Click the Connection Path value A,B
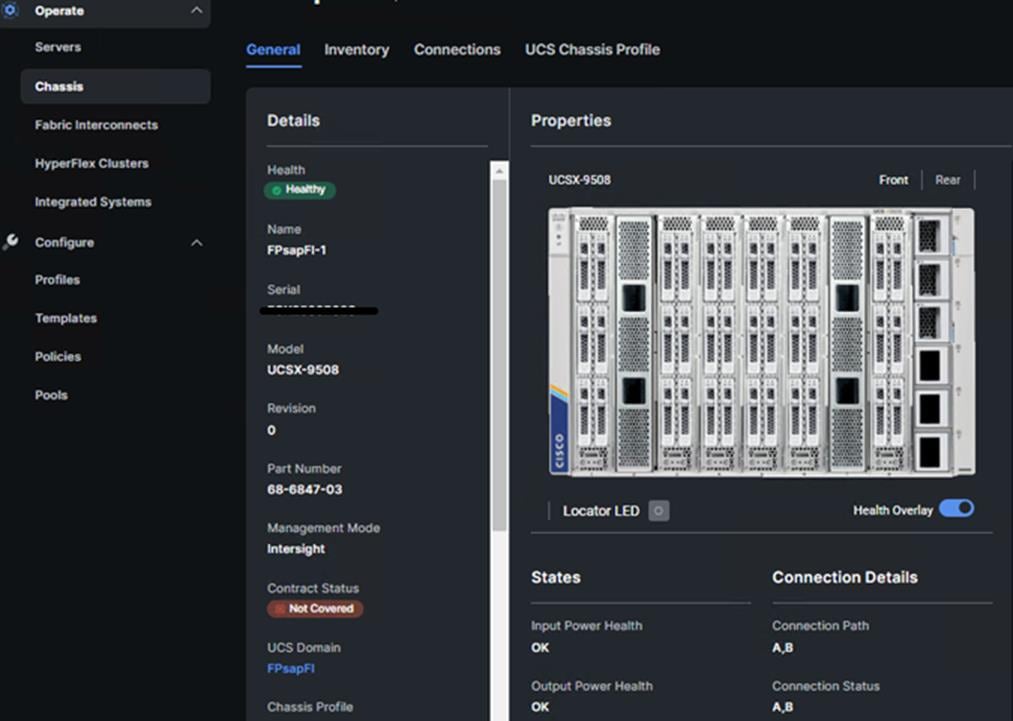This screenshot has width=1013, height=721. (x=782, y=647)
